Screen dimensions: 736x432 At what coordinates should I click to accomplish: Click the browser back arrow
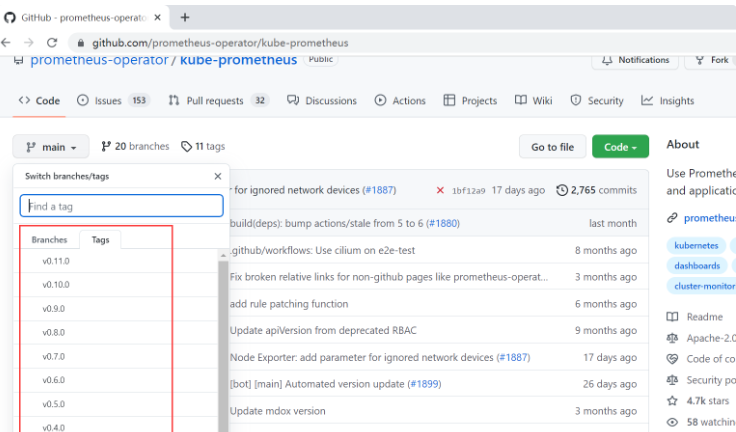coord(6,43)
